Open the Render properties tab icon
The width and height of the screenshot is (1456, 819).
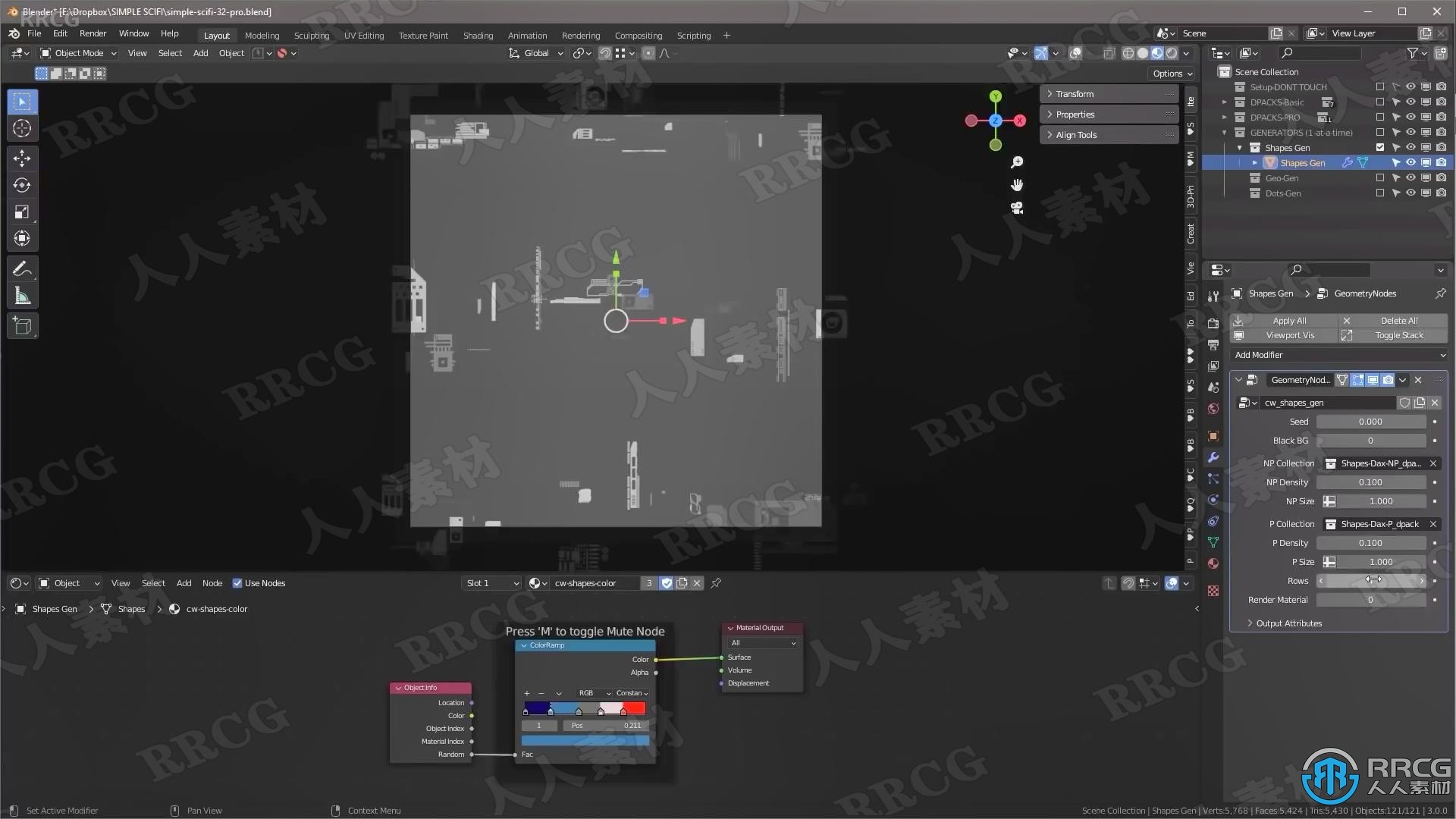(x=1213, y=324)
